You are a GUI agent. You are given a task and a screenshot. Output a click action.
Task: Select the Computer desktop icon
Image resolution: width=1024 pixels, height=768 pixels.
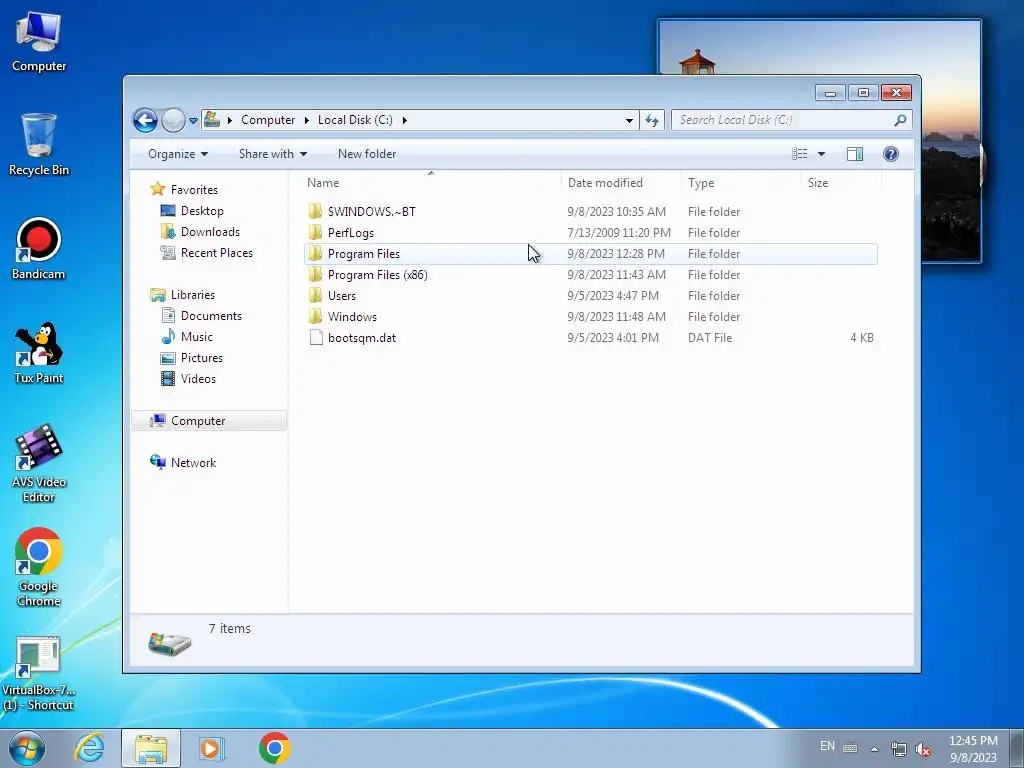coord(39,42)
